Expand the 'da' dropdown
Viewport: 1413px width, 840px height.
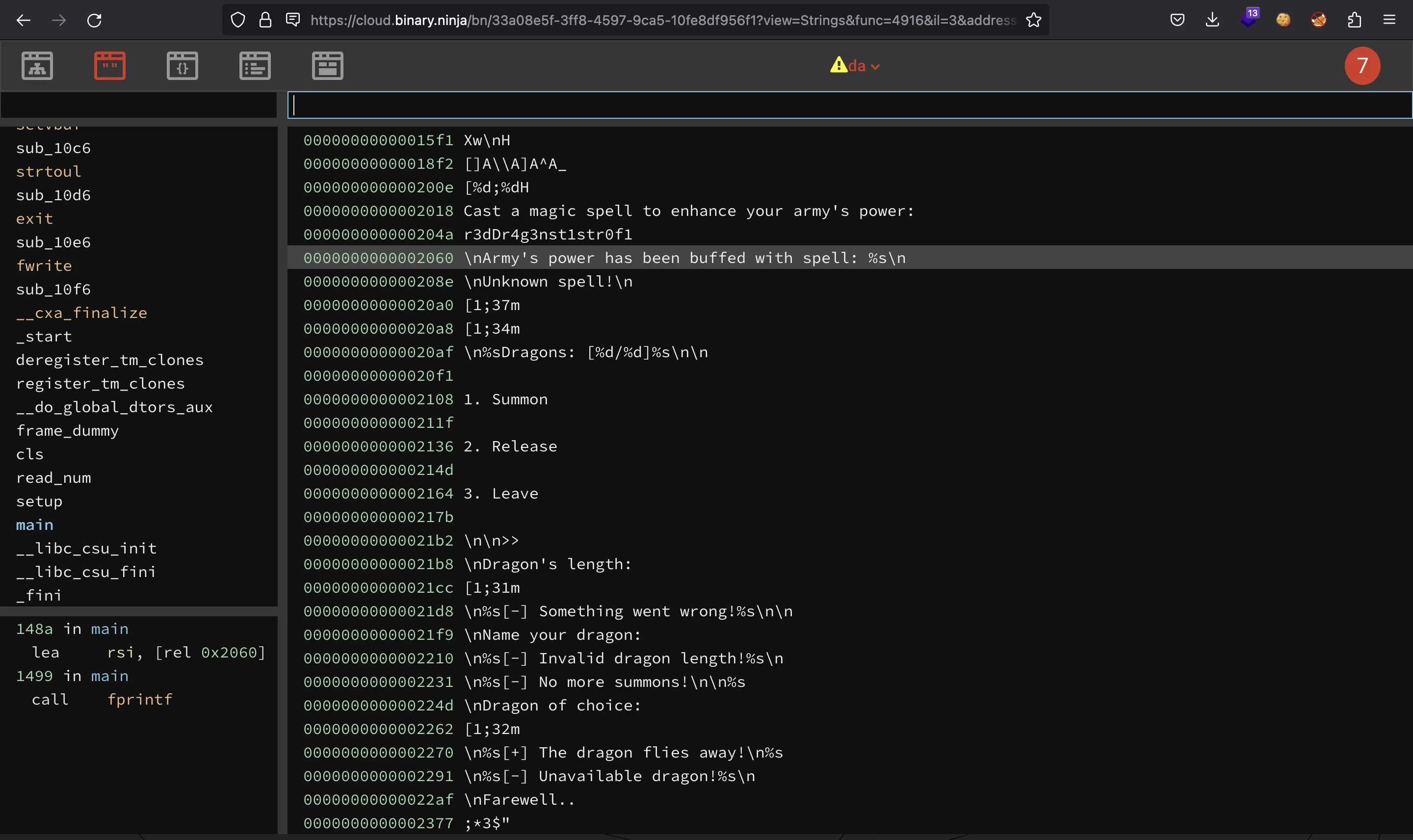863,66
